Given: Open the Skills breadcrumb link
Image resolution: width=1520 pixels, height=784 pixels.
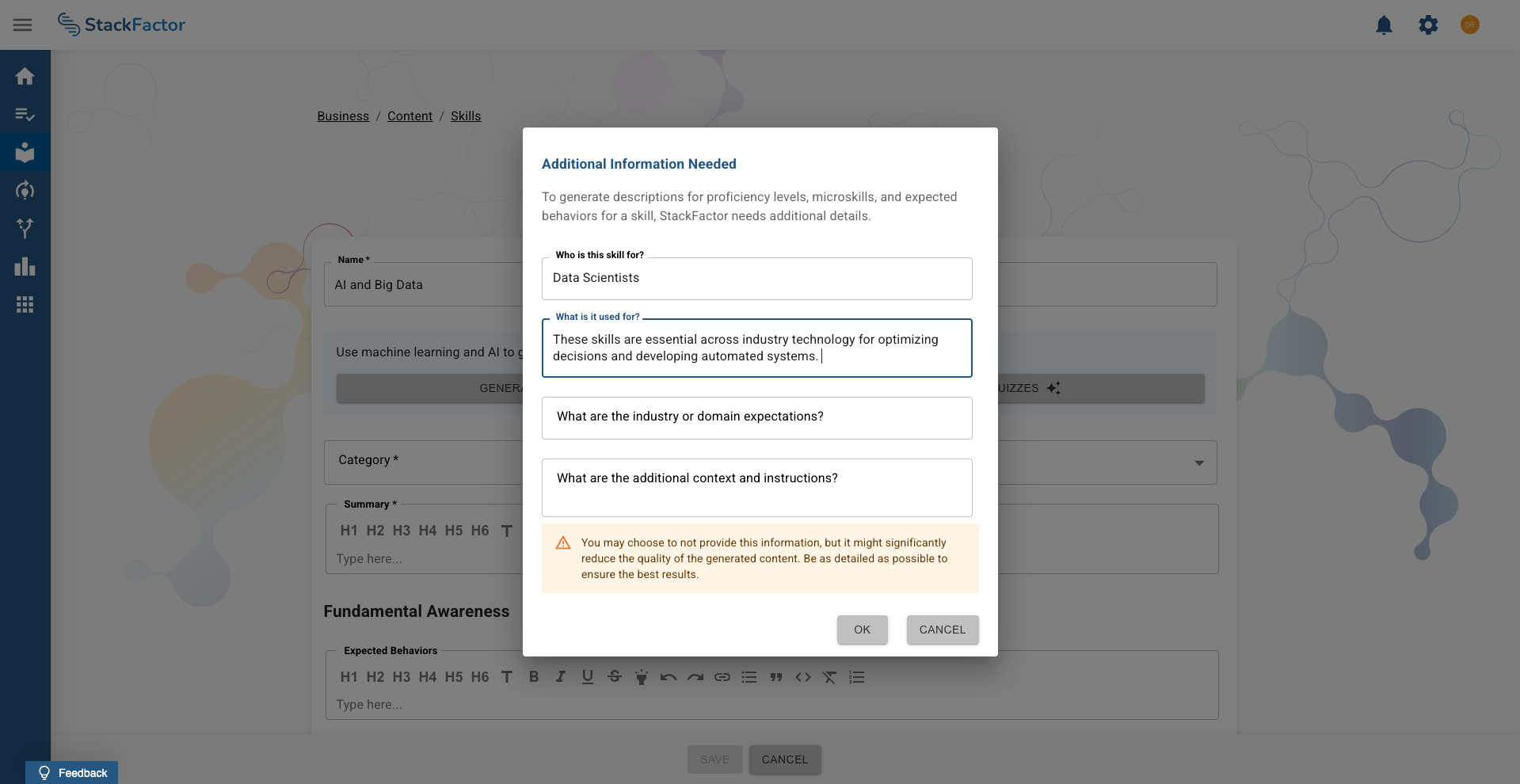Looking at the screenshot, I should 465,116.
